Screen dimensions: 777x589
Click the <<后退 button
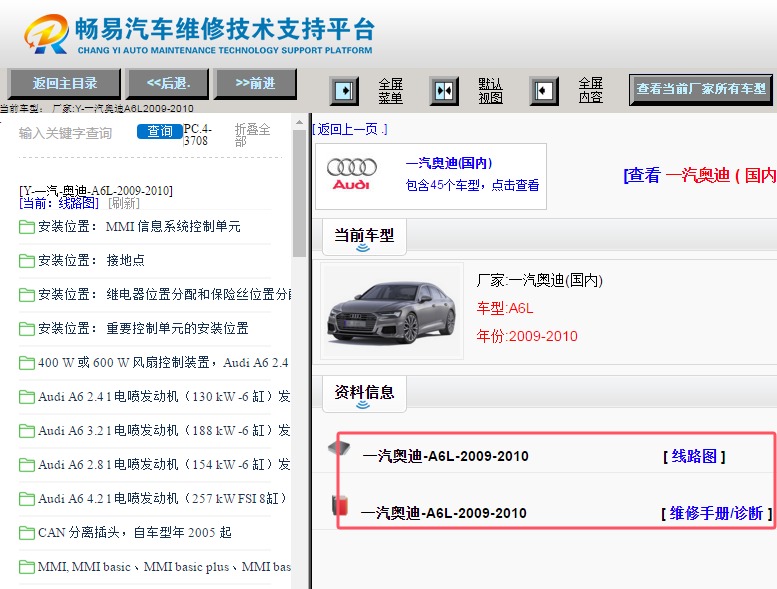pos(167,83)
